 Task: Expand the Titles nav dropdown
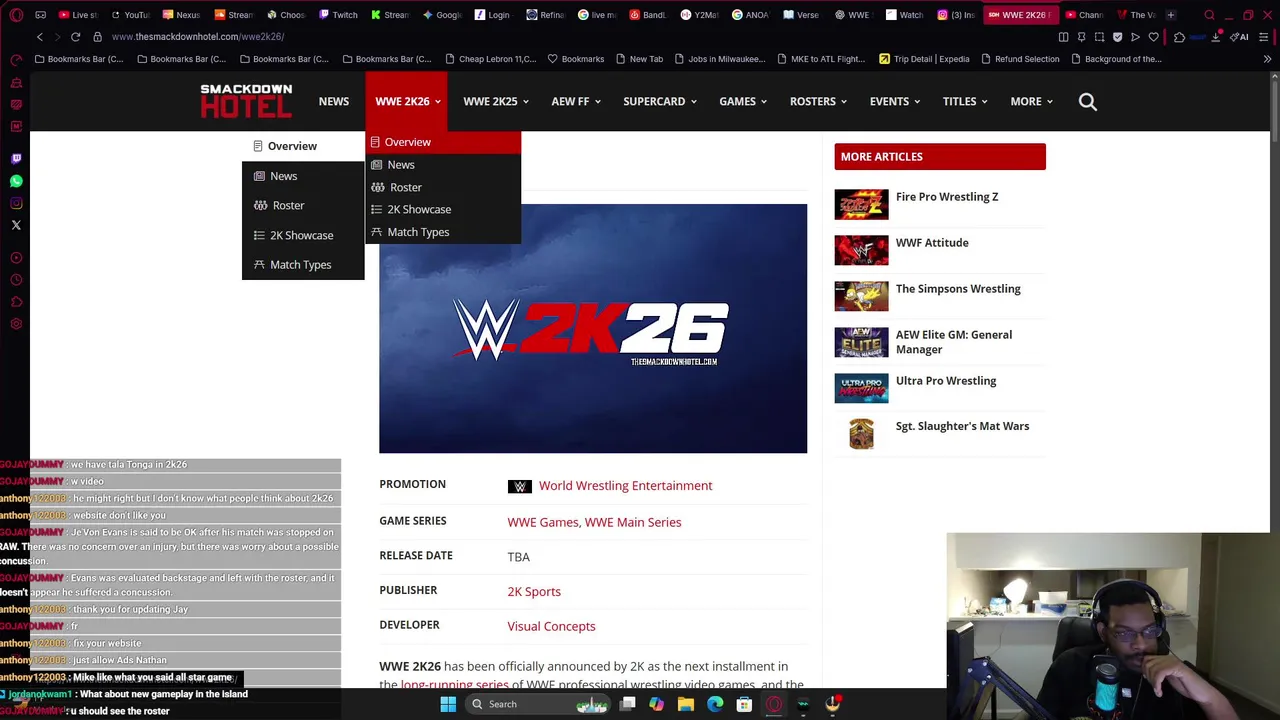tap(965, 101)
